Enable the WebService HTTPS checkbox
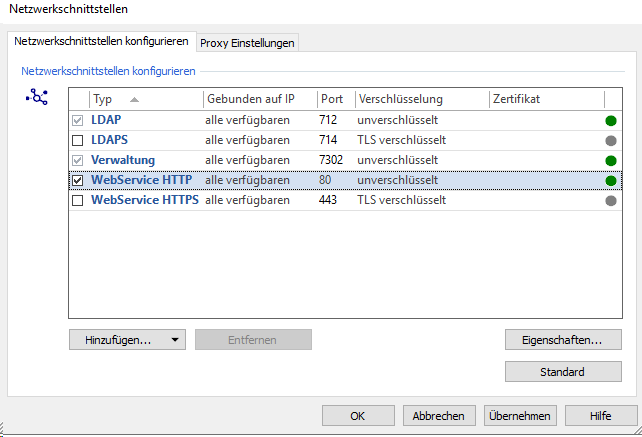This screenshot has width=642, height=437. click(78, 200)
